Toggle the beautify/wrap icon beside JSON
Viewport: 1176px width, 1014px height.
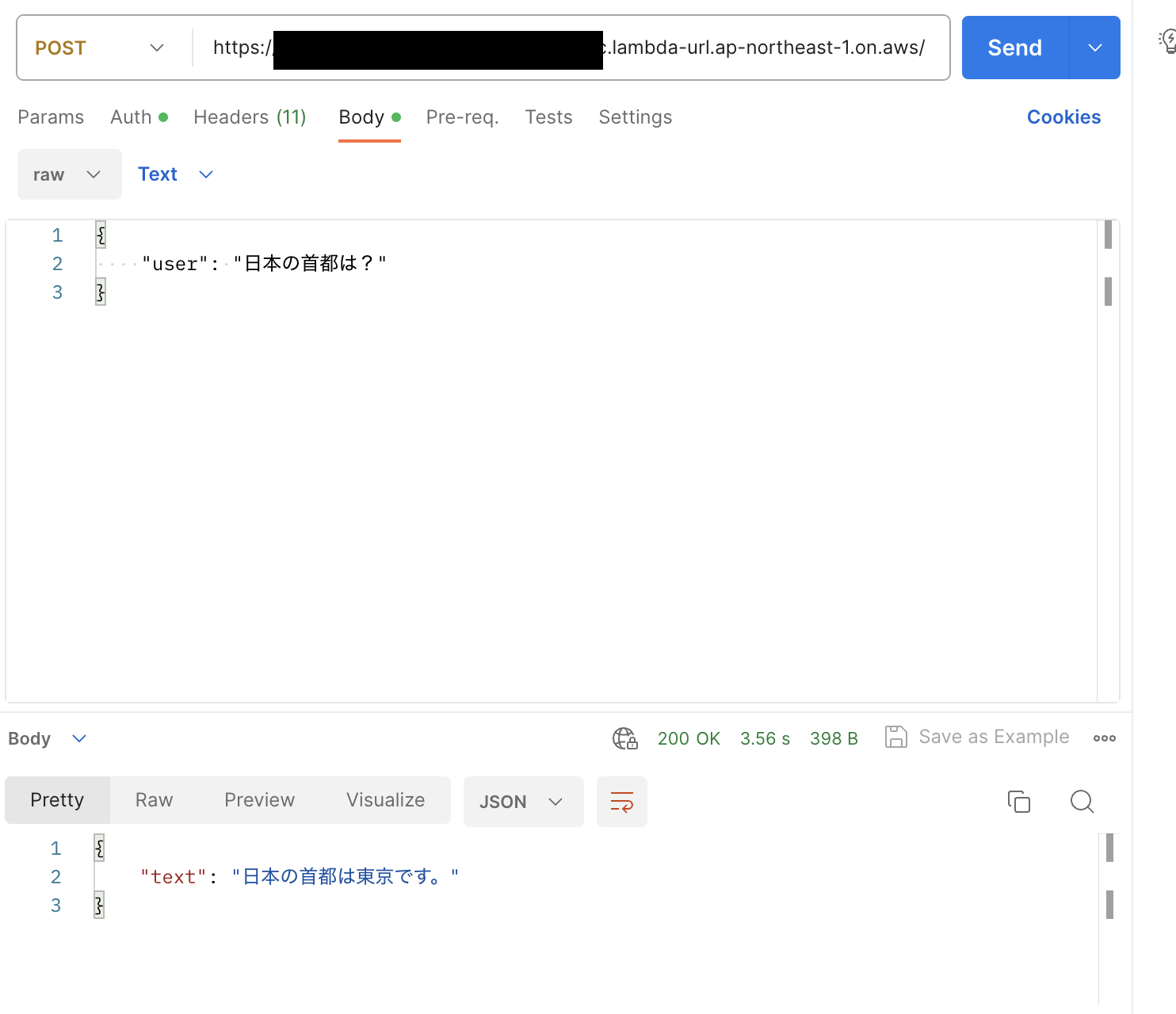point(622,802)
